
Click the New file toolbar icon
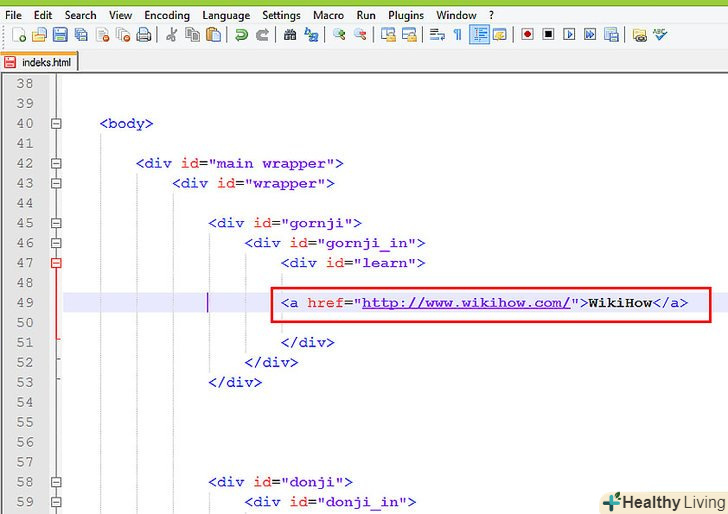tap(20, 35)
